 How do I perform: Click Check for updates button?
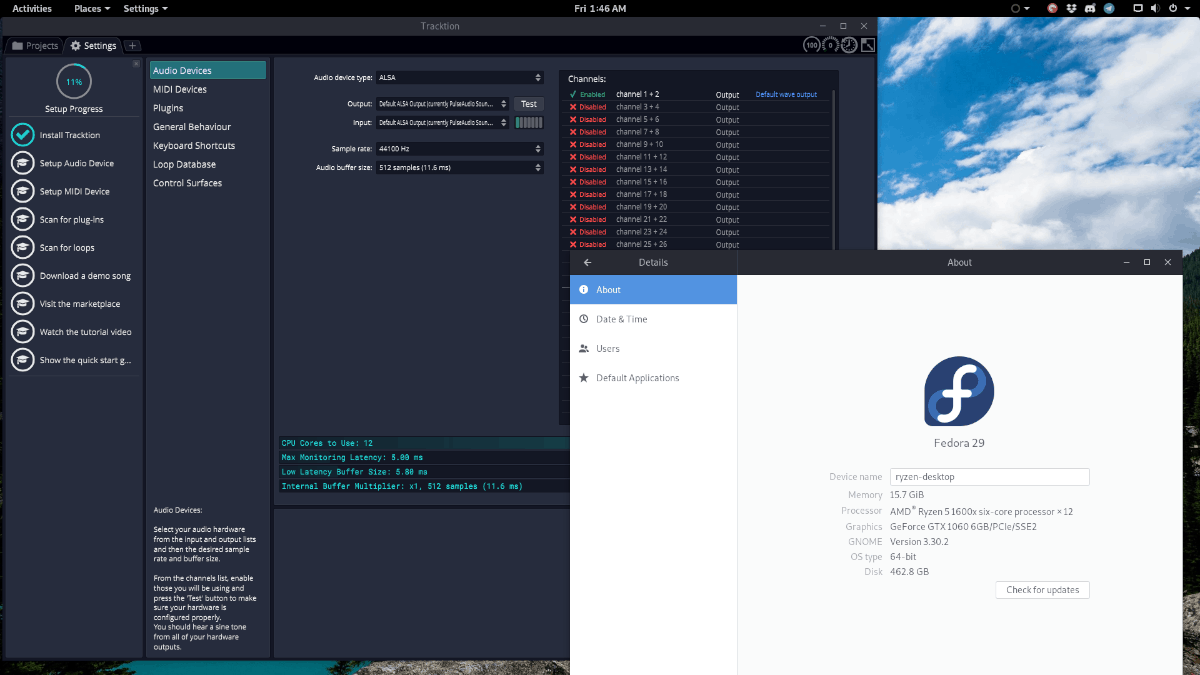(x=1042, y=590)
